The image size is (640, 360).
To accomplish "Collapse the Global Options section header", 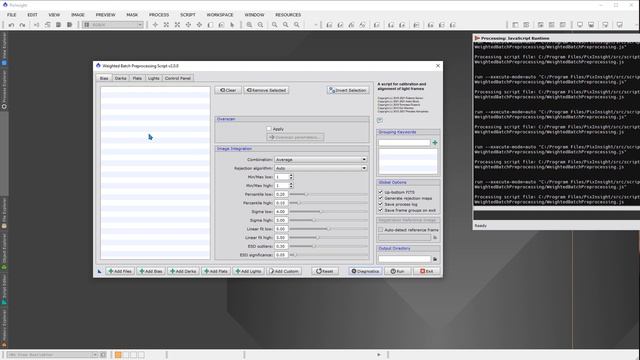I will click(x=408, y=182).
